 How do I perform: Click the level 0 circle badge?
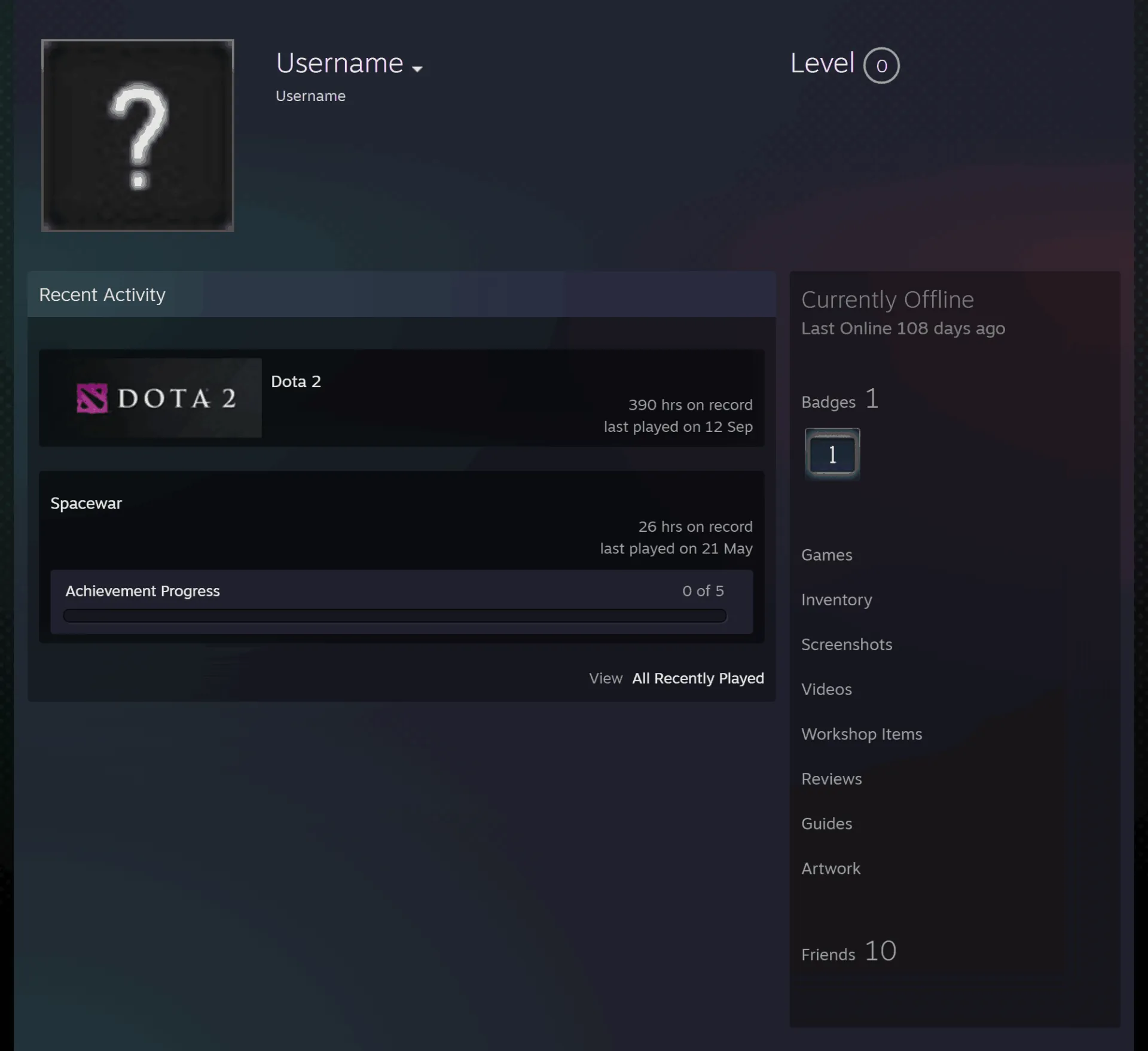click(881, 65)
